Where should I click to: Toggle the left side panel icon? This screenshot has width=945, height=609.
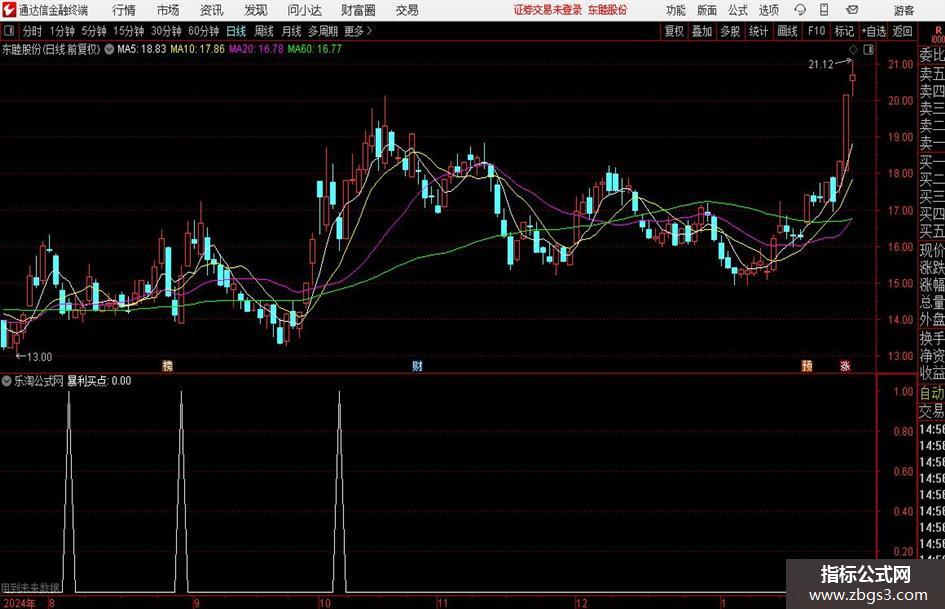(x=9, y=31)
